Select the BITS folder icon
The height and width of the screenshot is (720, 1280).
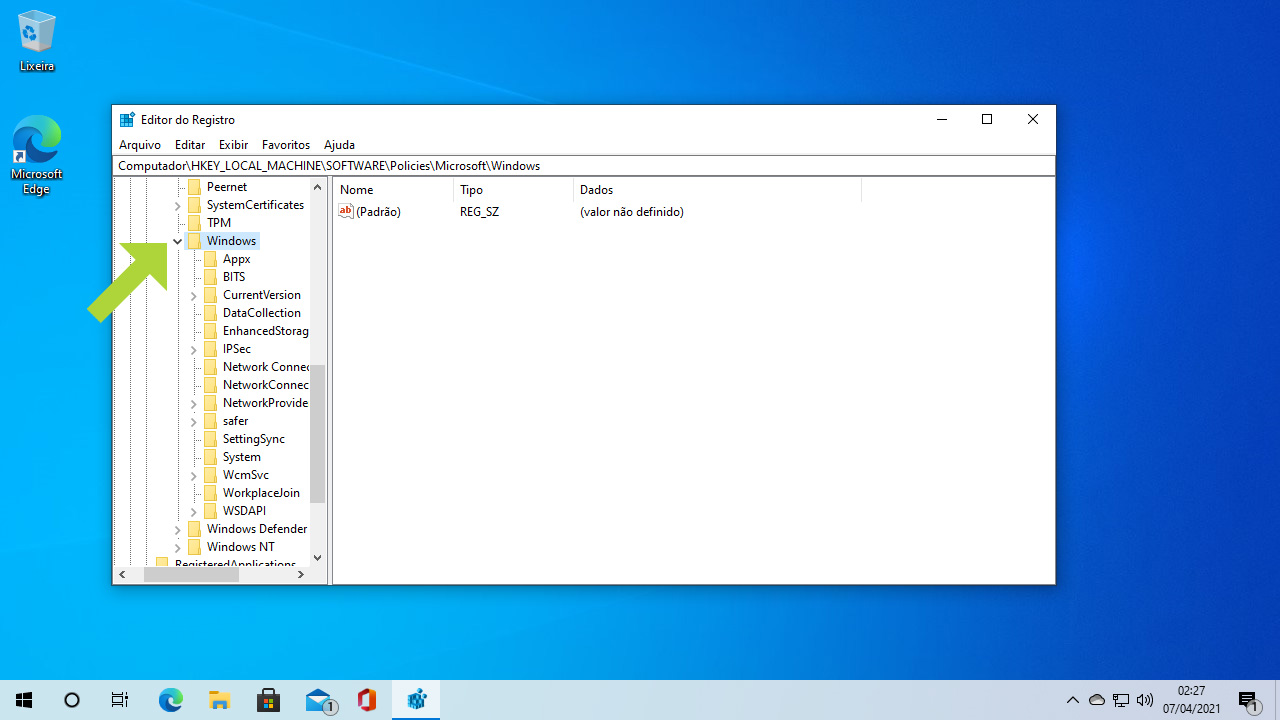[x=210, y=277]
